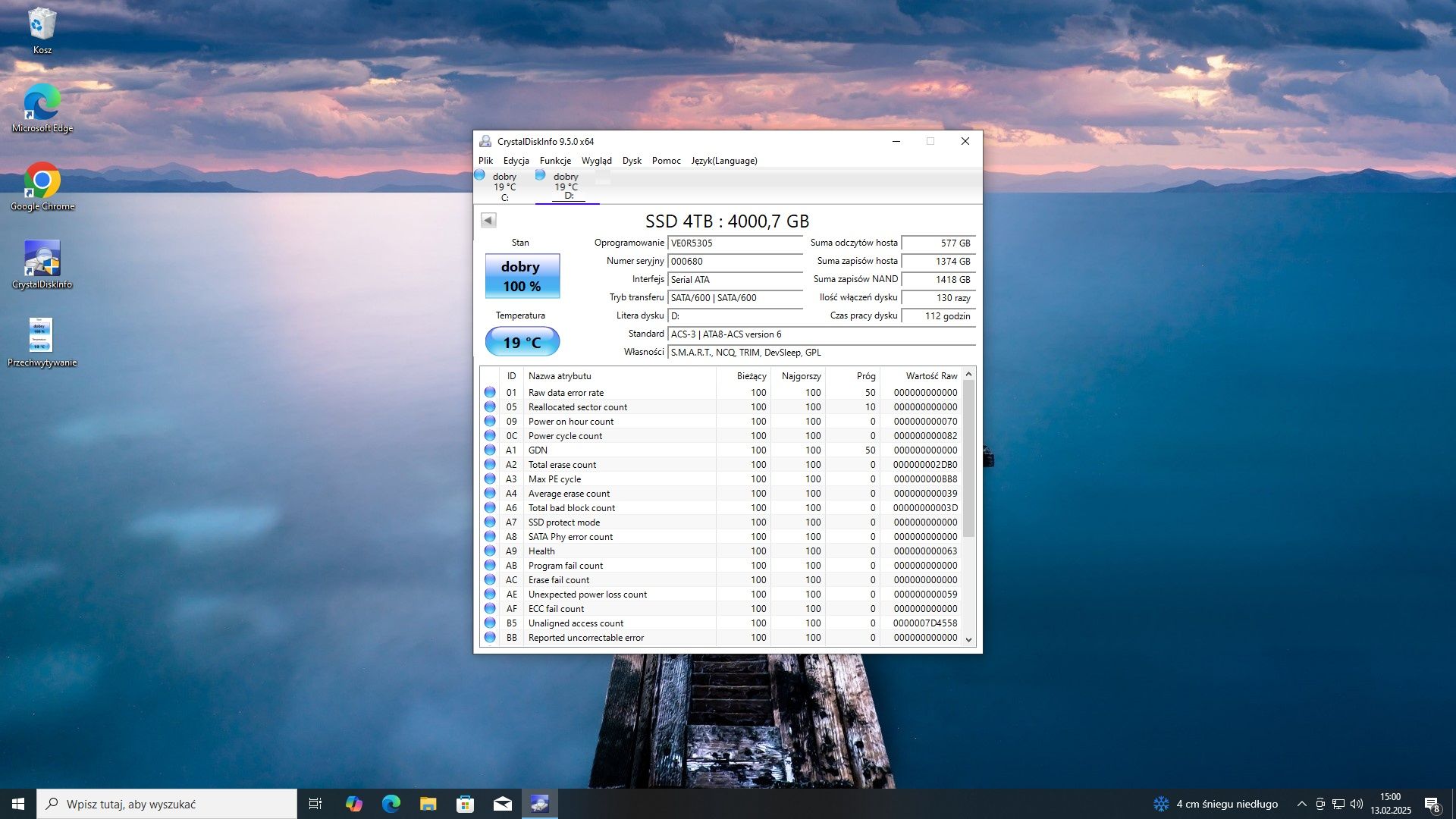Image resolution: width=1456 pixels, height=819 pixels.
Task: Click the Numer seryjny field
Action: 734,262
